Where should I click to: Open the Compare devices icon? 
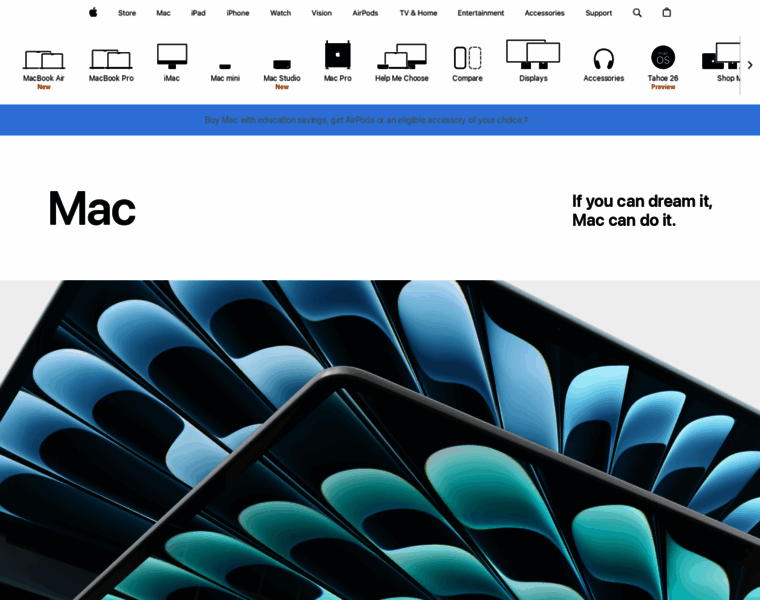point(467,58)
